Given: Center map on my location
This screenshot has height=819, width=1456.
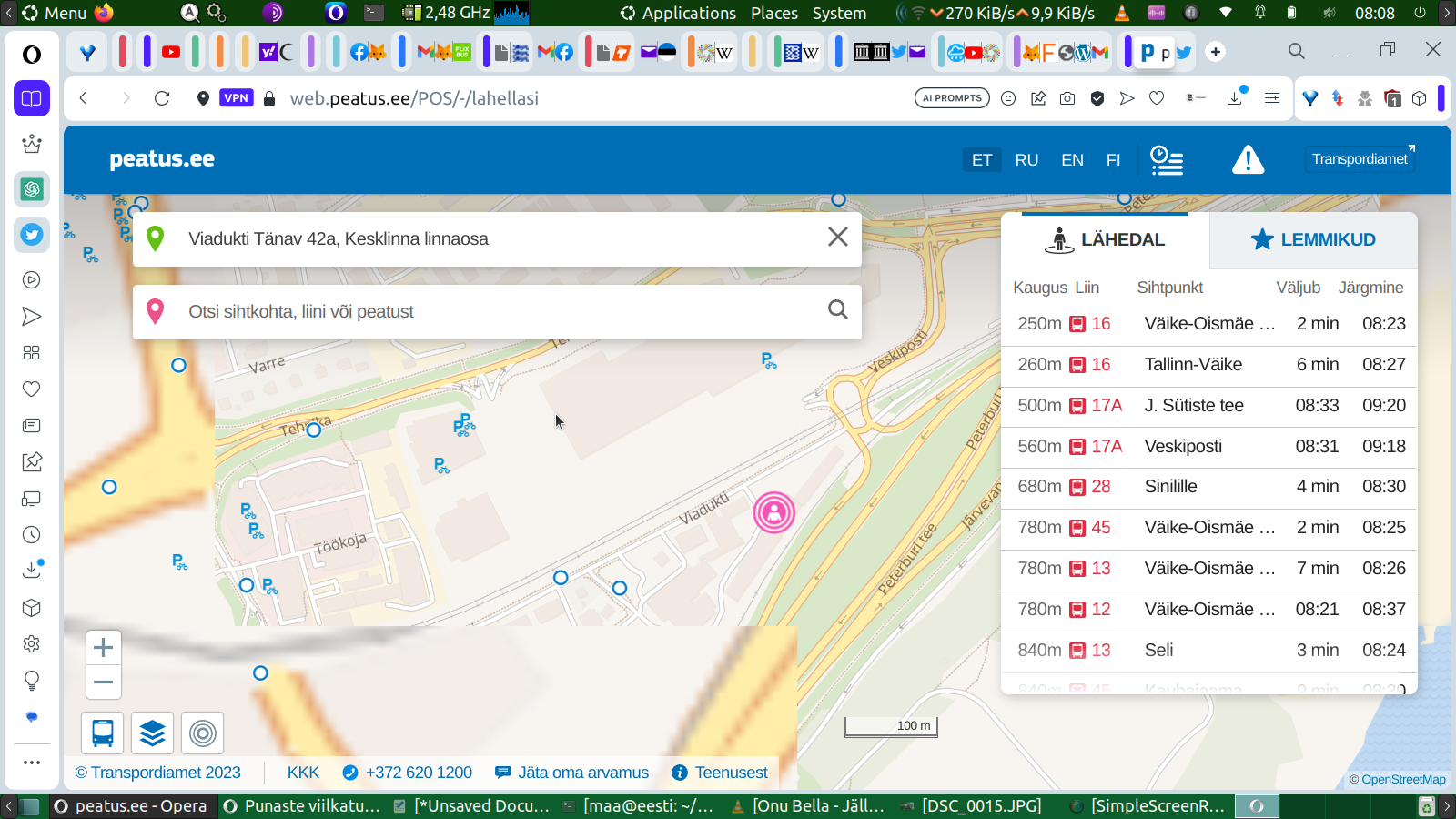Looking at the screenshot, I should [x=203, y=733].
